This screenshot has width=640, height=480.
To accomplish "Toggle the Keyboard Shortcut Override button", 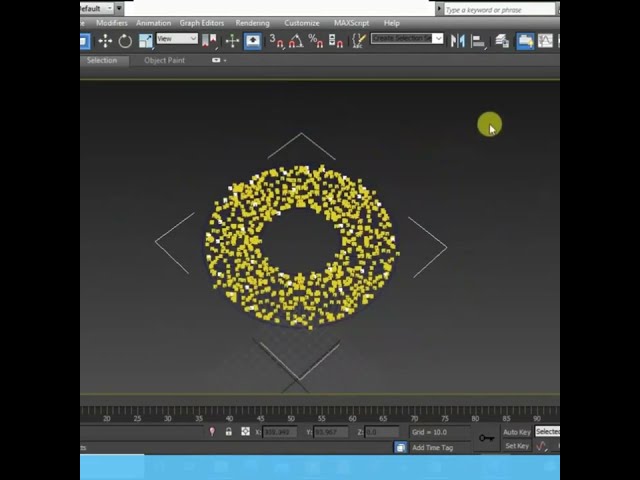I will 252,41.
